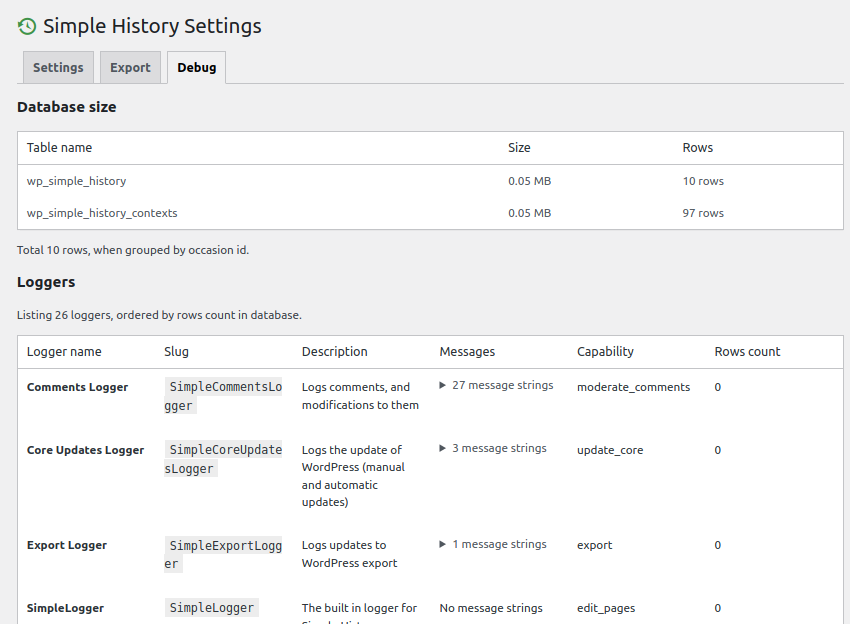The image size is (850, 624).
Task: Click the Rows column header
Action: click(x=698, y=147)
